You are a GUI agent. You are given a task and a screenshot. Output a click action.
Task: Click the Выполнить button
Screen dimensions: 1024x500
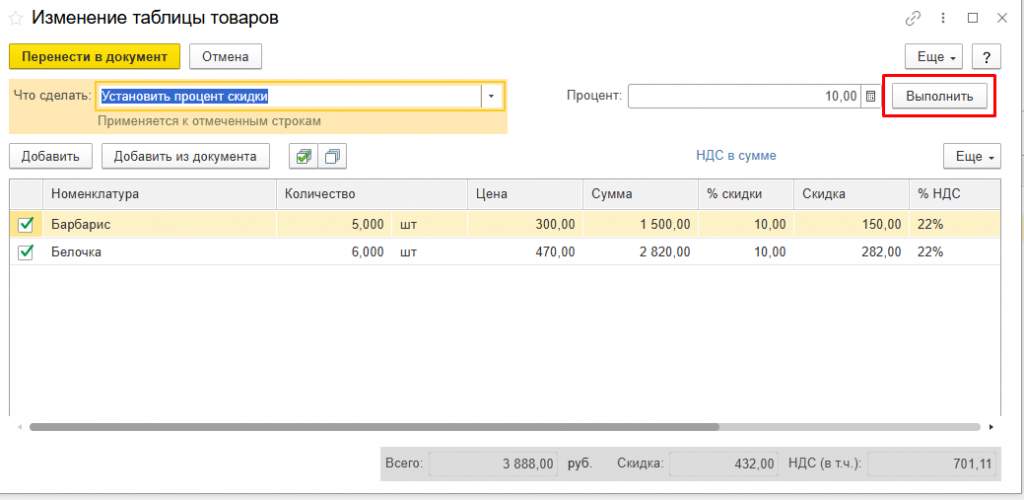[940, 97]
